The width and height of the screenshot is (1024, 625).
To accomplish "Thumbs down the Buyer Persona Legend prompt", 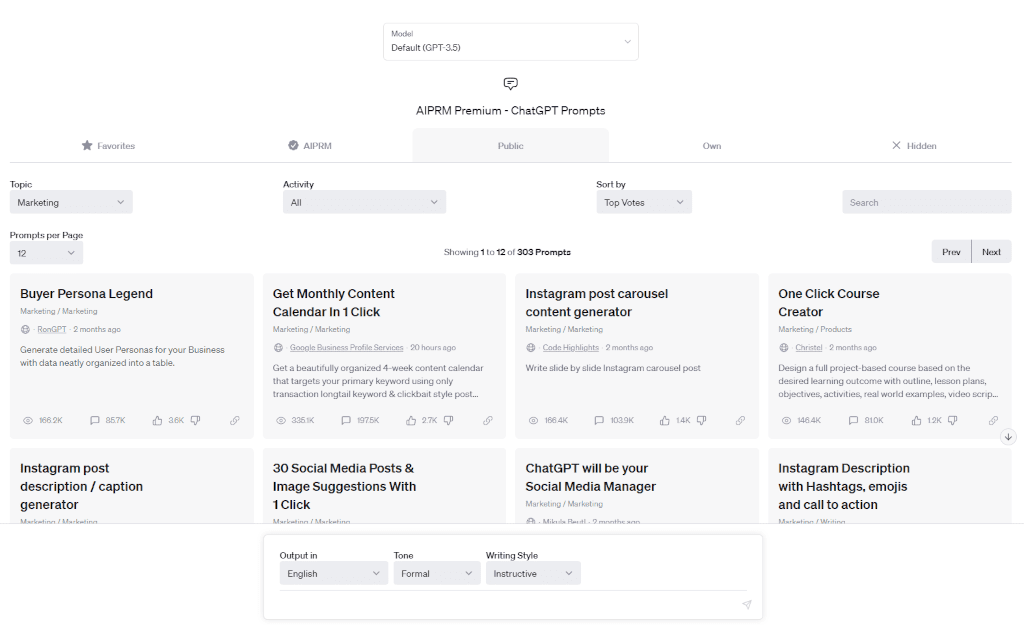I will point(196,421).
